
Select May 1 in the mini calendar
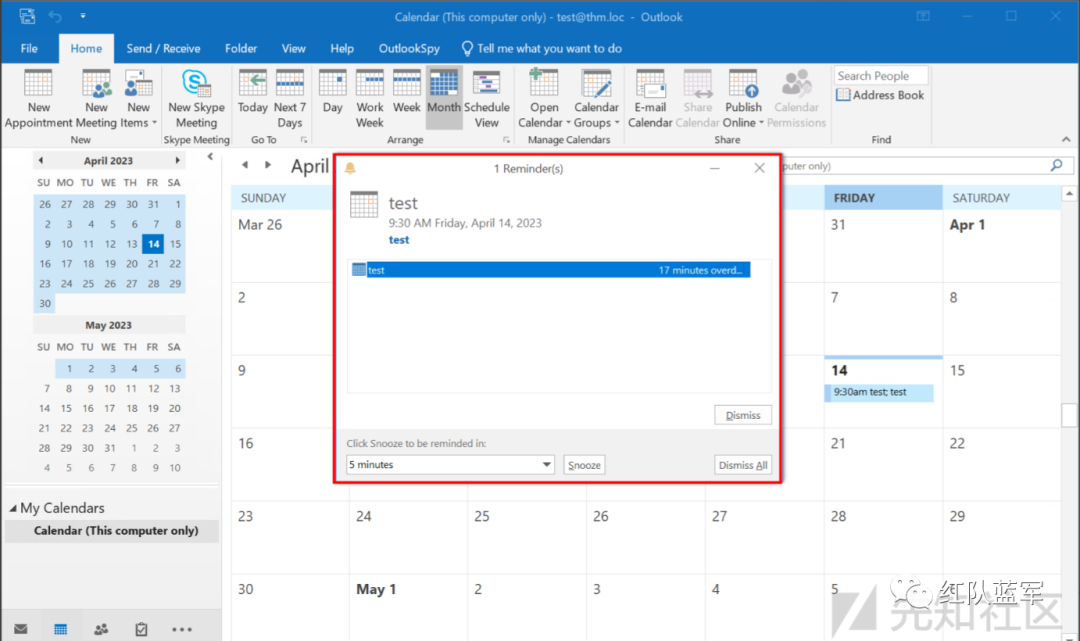pos(69,368)
